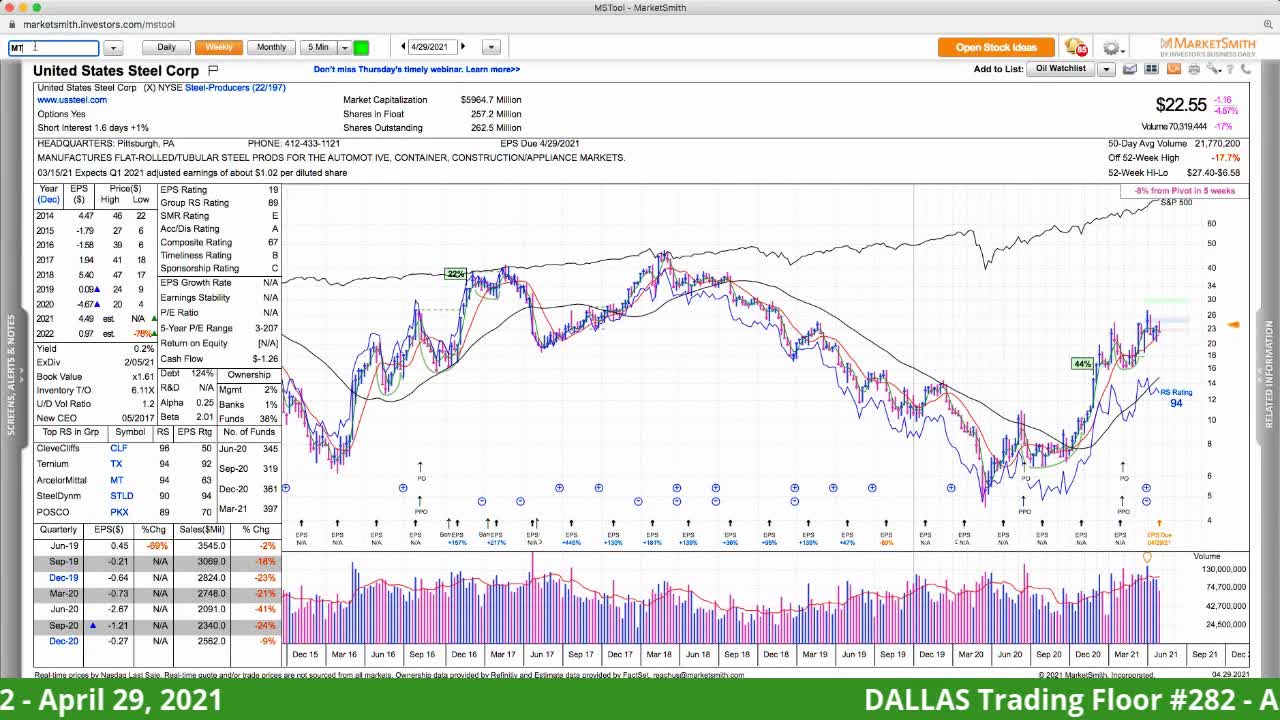The image size is (1280, 720).
Task: Click the orange price marker on right axis
Action: click(1234, 324)
